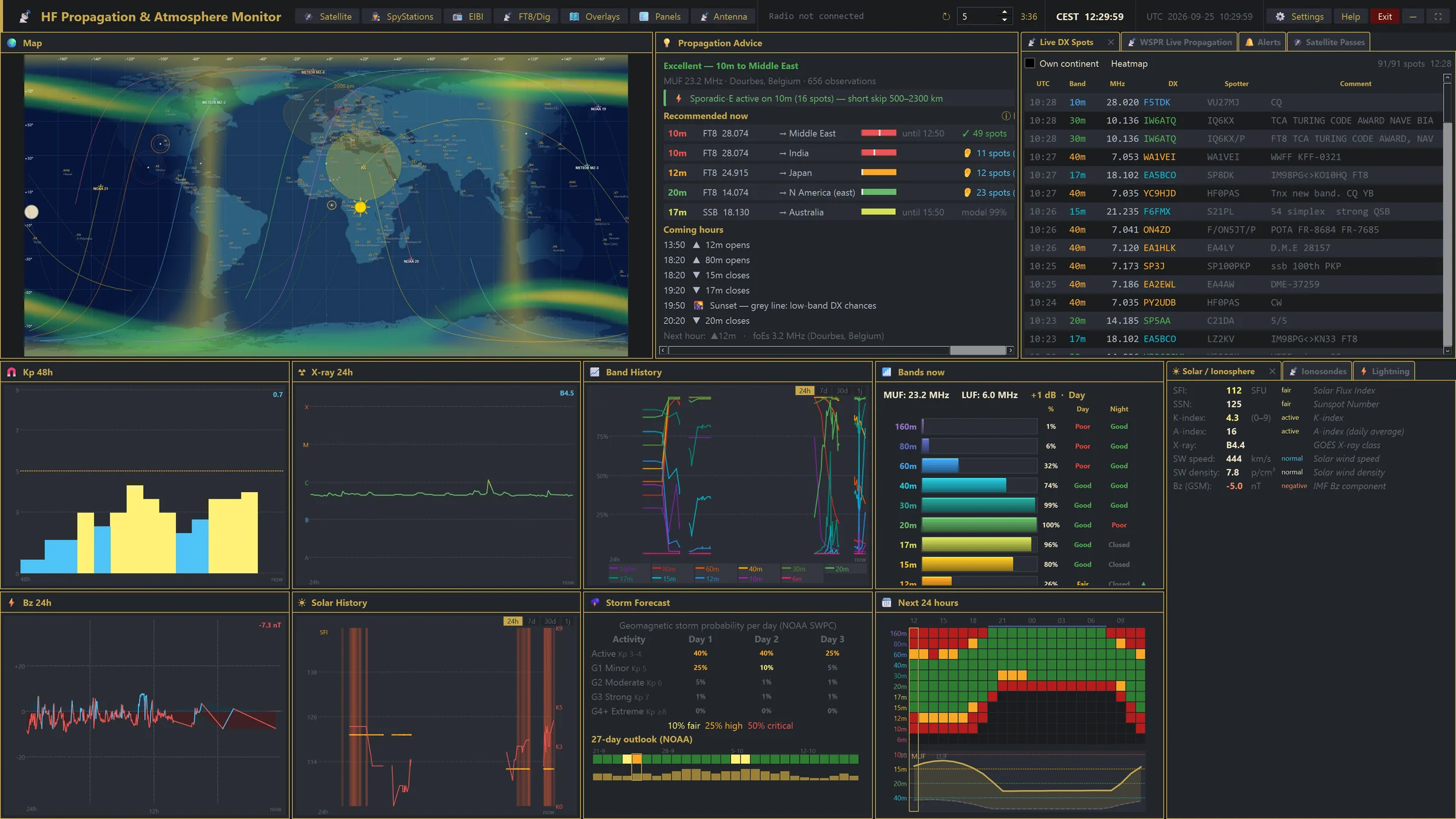The height and width of the screenshot is (819, 1456).
Task: Toggle the 20m series in Band History legend
Action: point(837,569)
